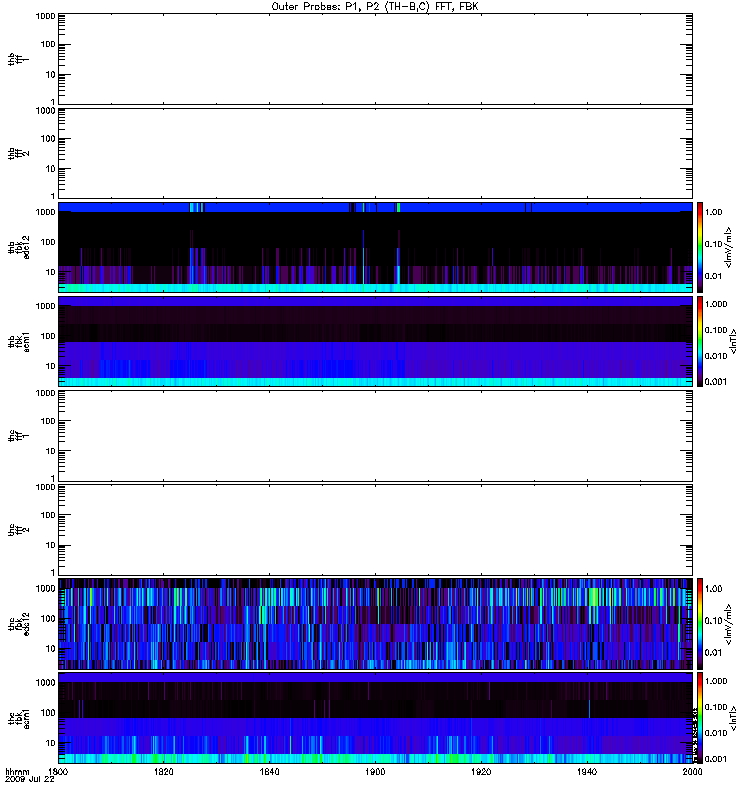Click the 'thc fff 2' axis label
The width and height of the screenshot is (750, 800).
pos(18,530)
